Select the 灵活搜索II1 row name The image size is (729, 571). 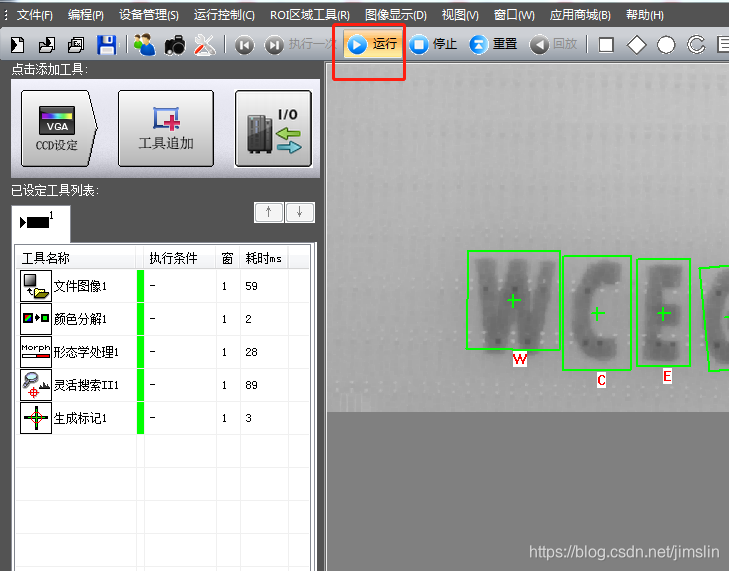86,385
